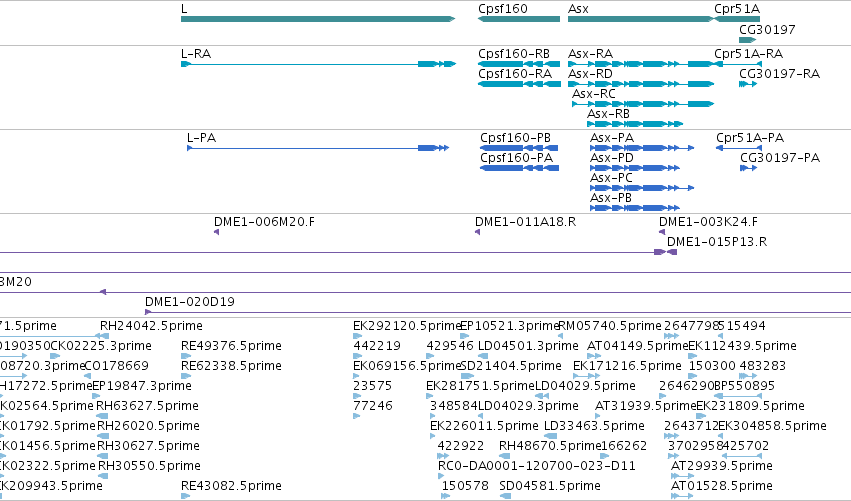The width and height of the screenshot is (851, 501).
Task: Click the 'AT01528.5prime' EST label
Action: [722, 486]
